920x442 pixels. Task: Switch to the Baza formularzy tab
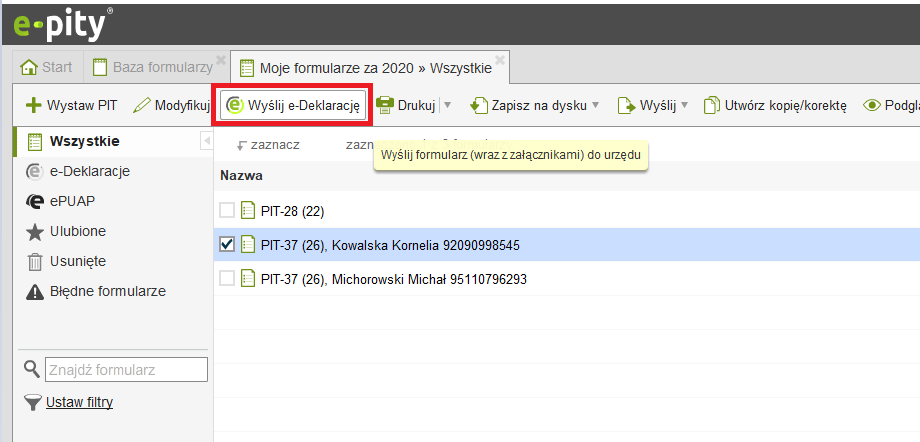click(x=152, y=67)
